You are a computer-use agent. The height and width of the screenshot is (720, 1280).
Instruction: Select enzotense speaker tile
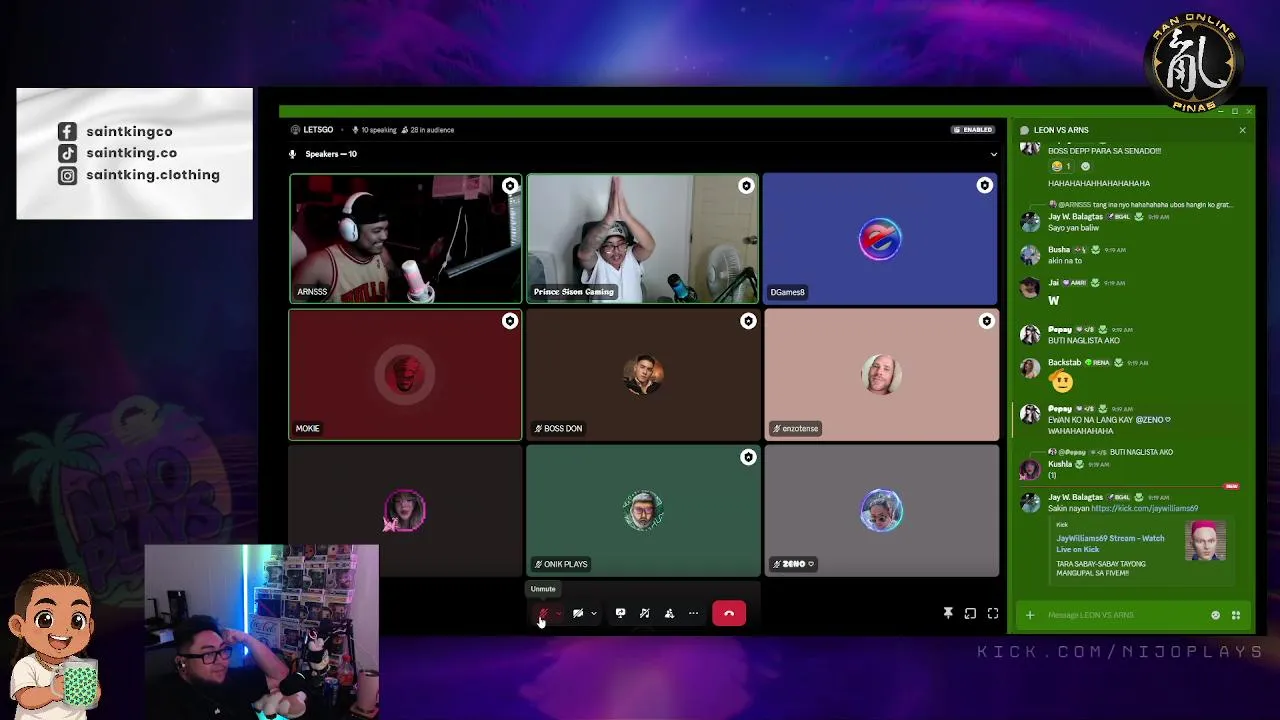[x=880, y=374]
